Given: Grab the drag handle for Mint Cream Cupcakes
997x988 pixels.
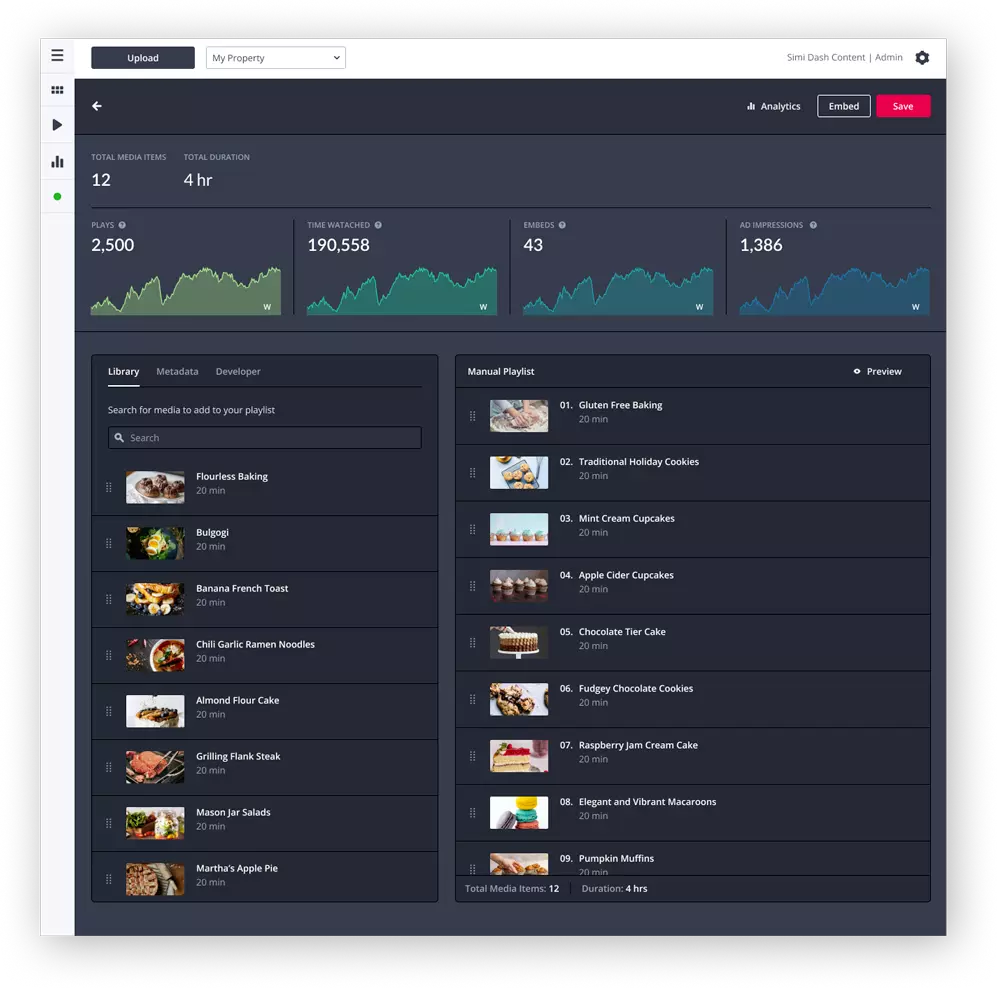Looking at the screenshot, I should pos(472,529).
